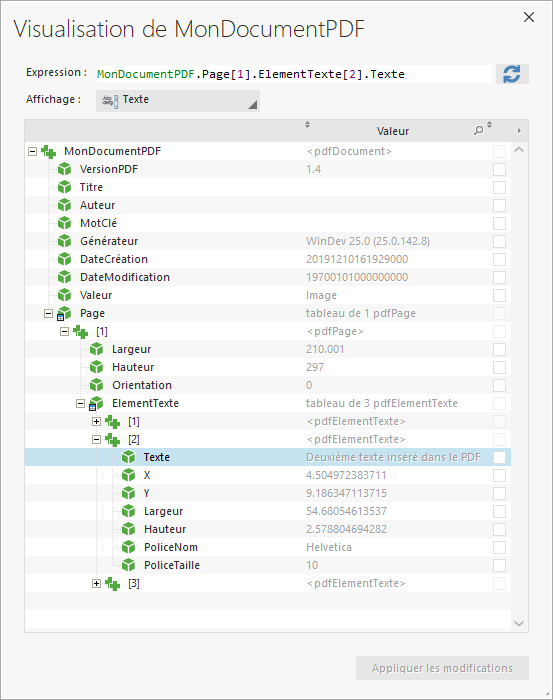553x700 pixels.
Task: Tick the checkbox on the Texte row
Action: click(x=499, y=457)
